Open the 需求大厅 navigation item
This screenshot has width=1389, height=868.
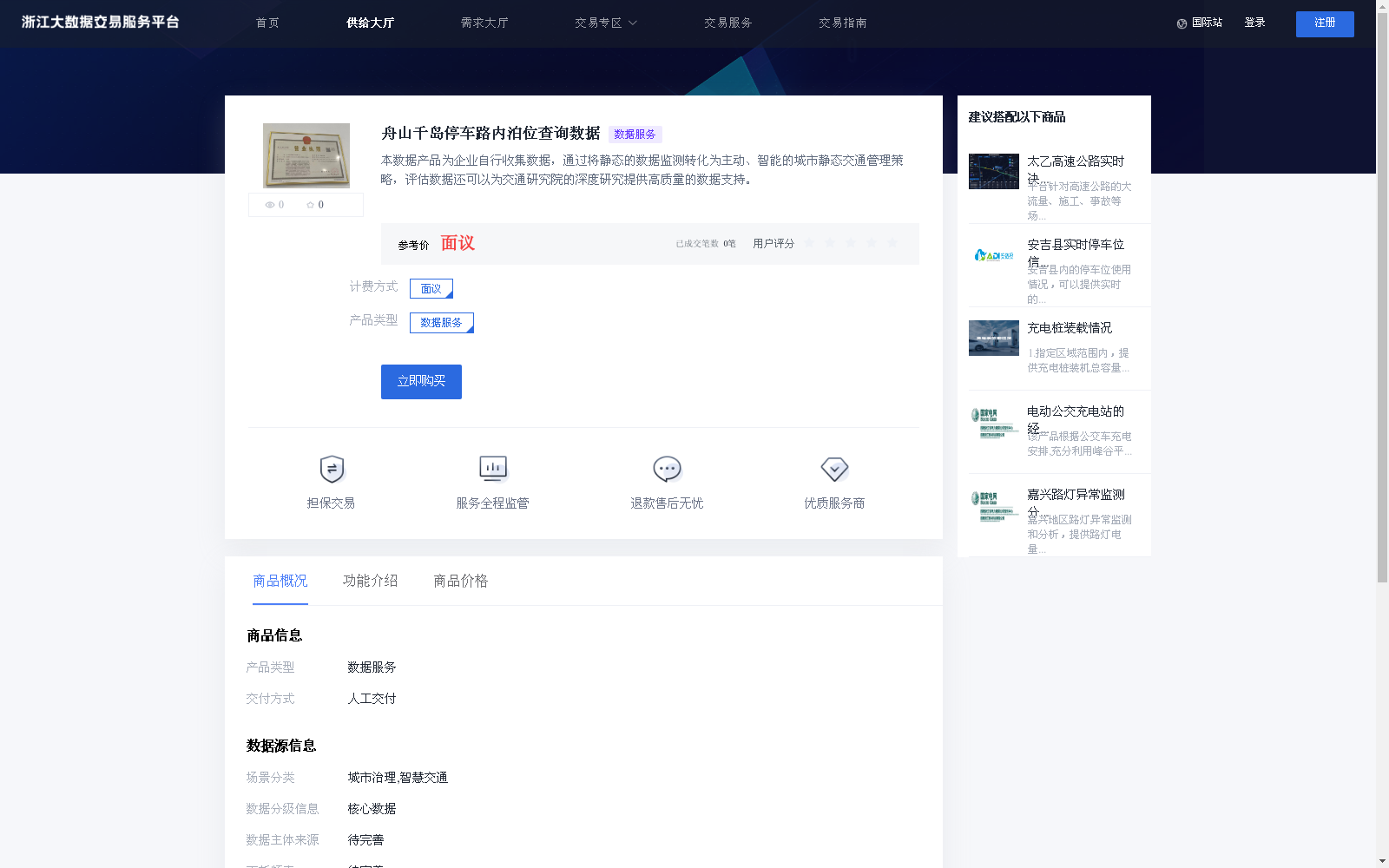pyautogui.click(x=484, y=23)
